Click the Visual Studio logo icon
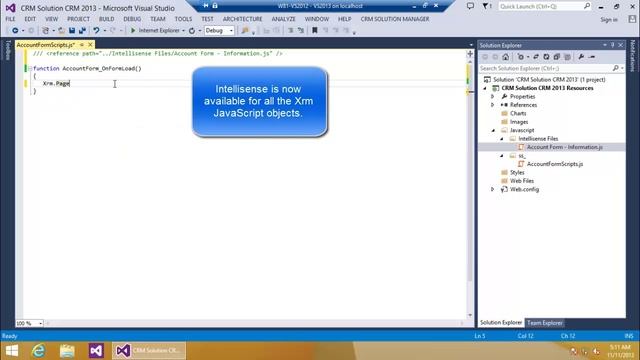The width and height of the screenshot is (640, 360). coord(11,8)
